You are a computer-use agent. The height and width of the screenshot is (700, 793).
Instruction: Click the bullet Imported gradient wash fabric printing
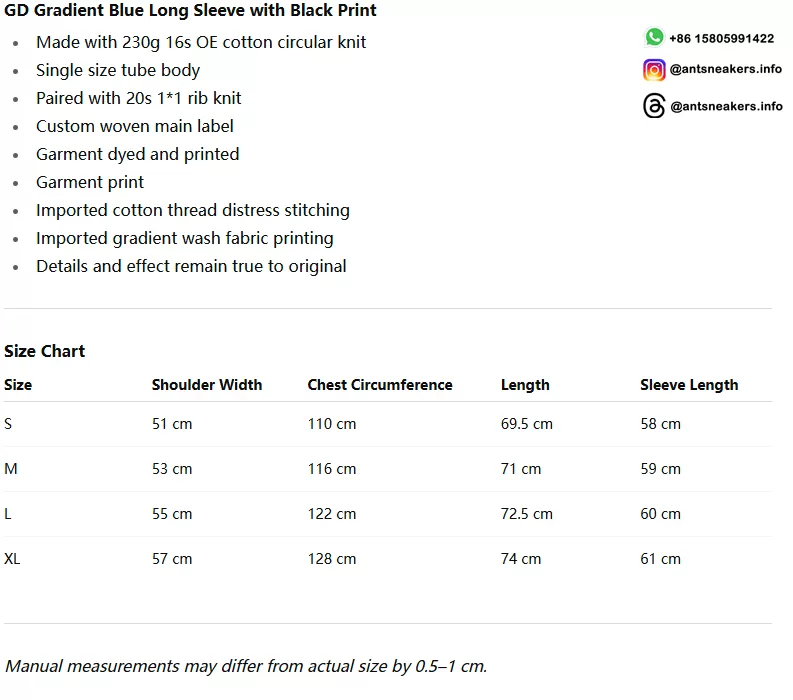pos(185,238)
